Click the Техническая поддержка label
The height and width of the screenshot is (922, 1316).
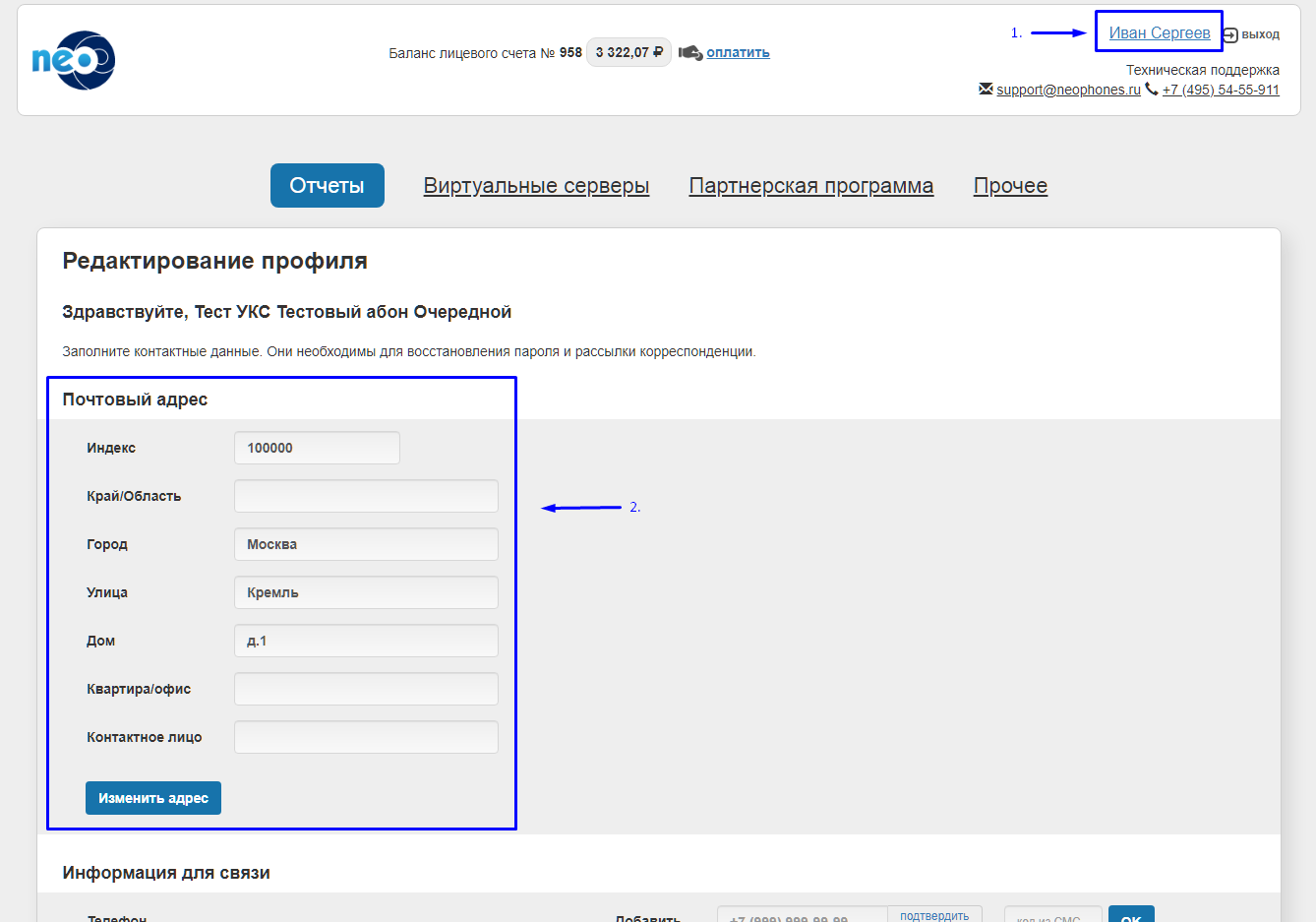coord(1203,70)
